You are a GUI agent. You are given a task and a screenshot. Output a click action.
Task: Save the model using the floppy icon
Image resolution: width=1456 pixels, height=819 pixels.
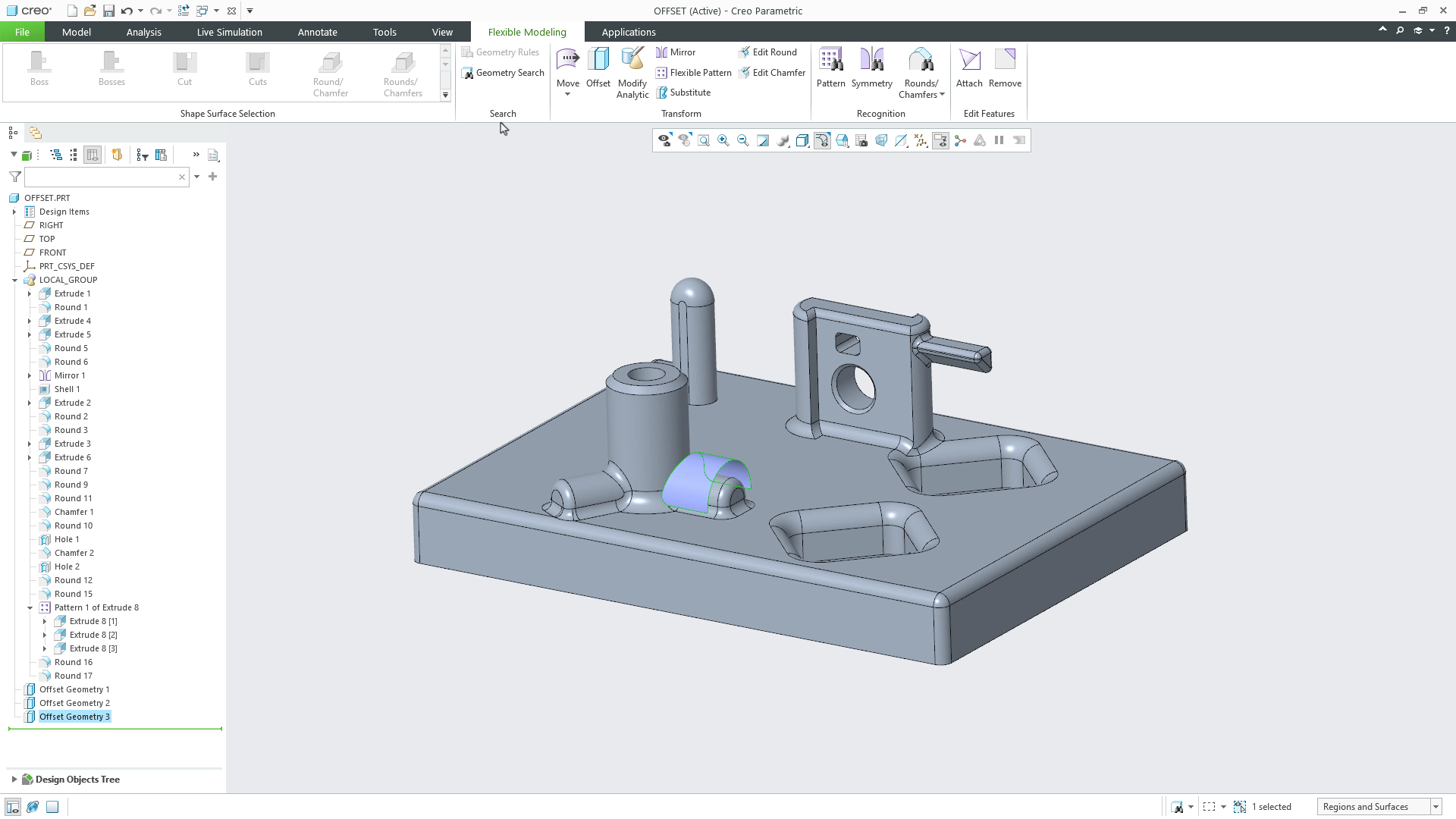pos(108,11)
